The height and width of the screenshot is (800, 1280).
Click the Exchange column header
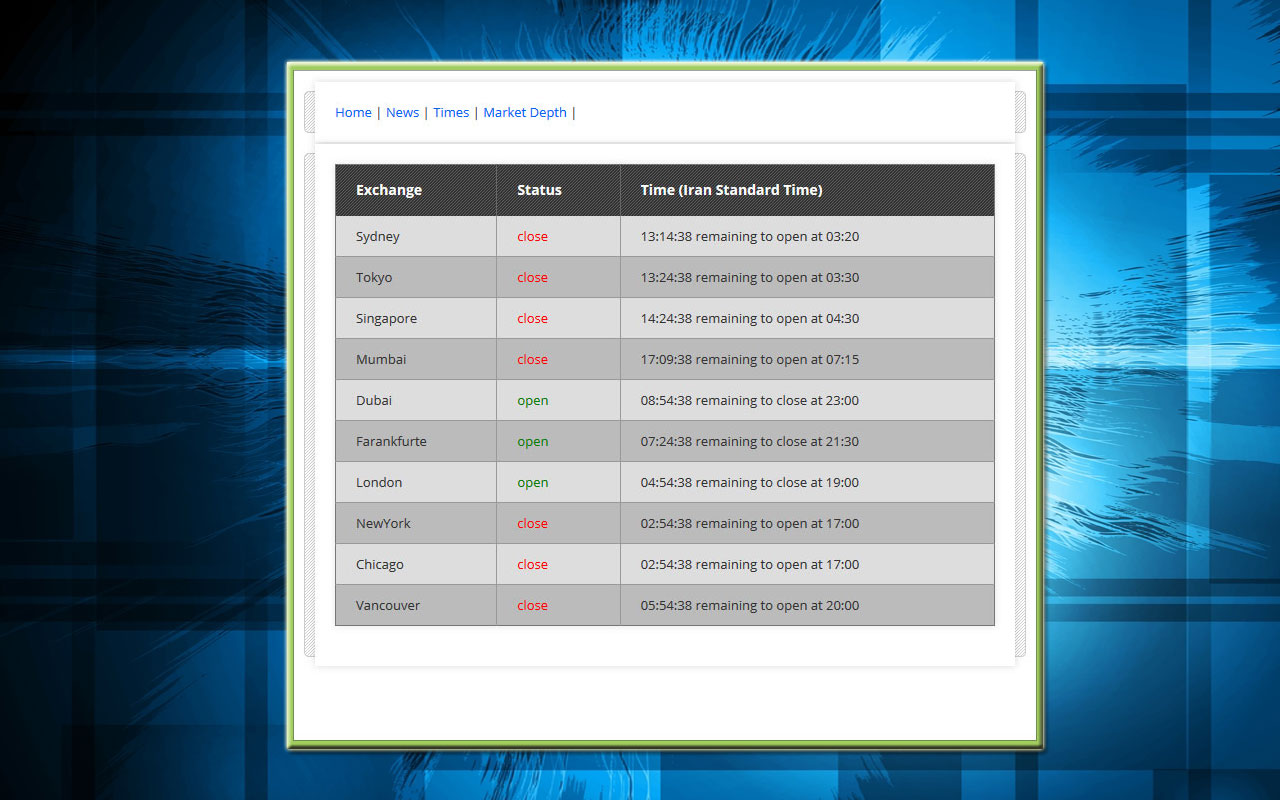pyautogui.click(x=389, y=190)
